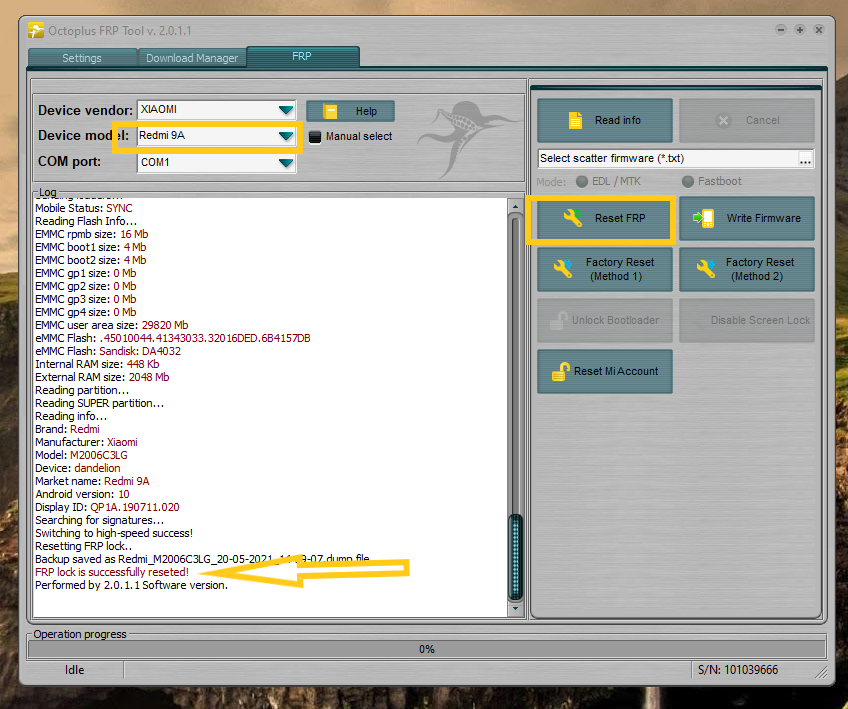Screen dimensions: 848x709
Task: Switch to the FRP tab
Action: 302,56
